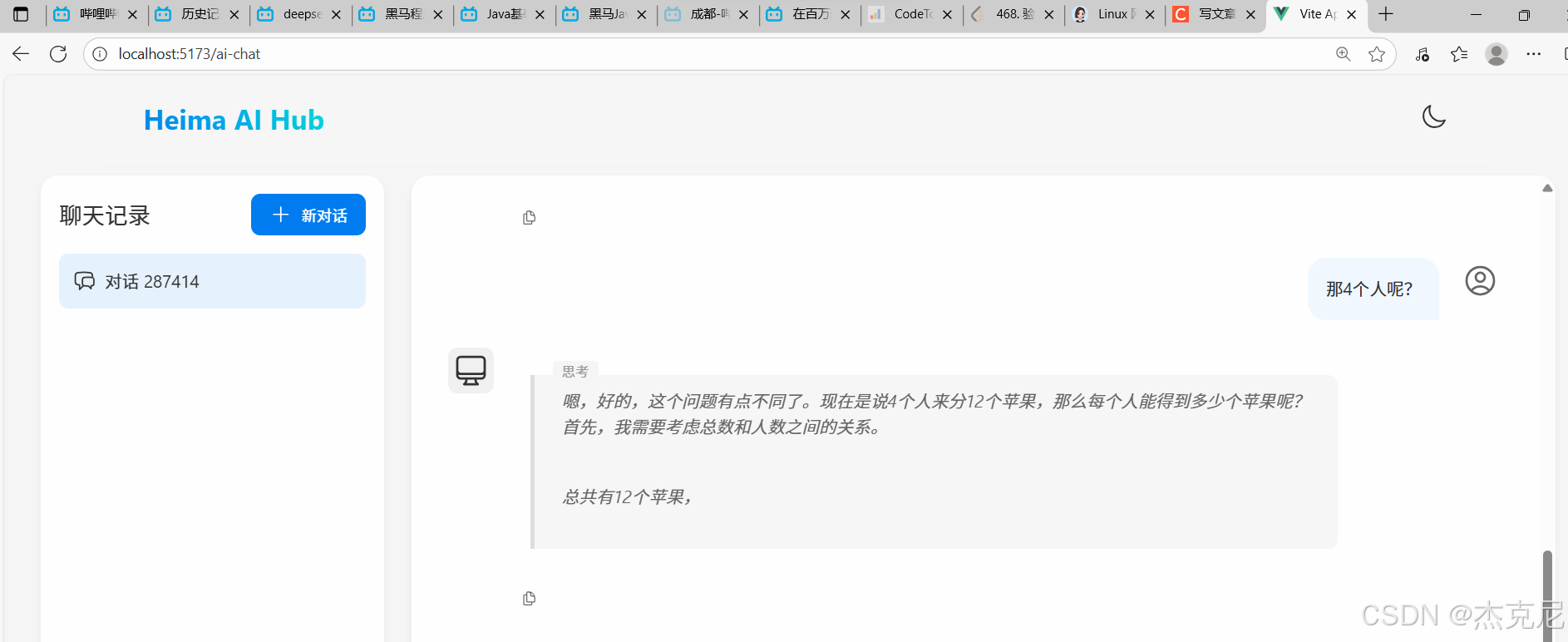The width and height of the screenshot is (1568, 642).
Task: Click the speech bubble icon beside 对话 287414
Action: [x=85, y=281]
